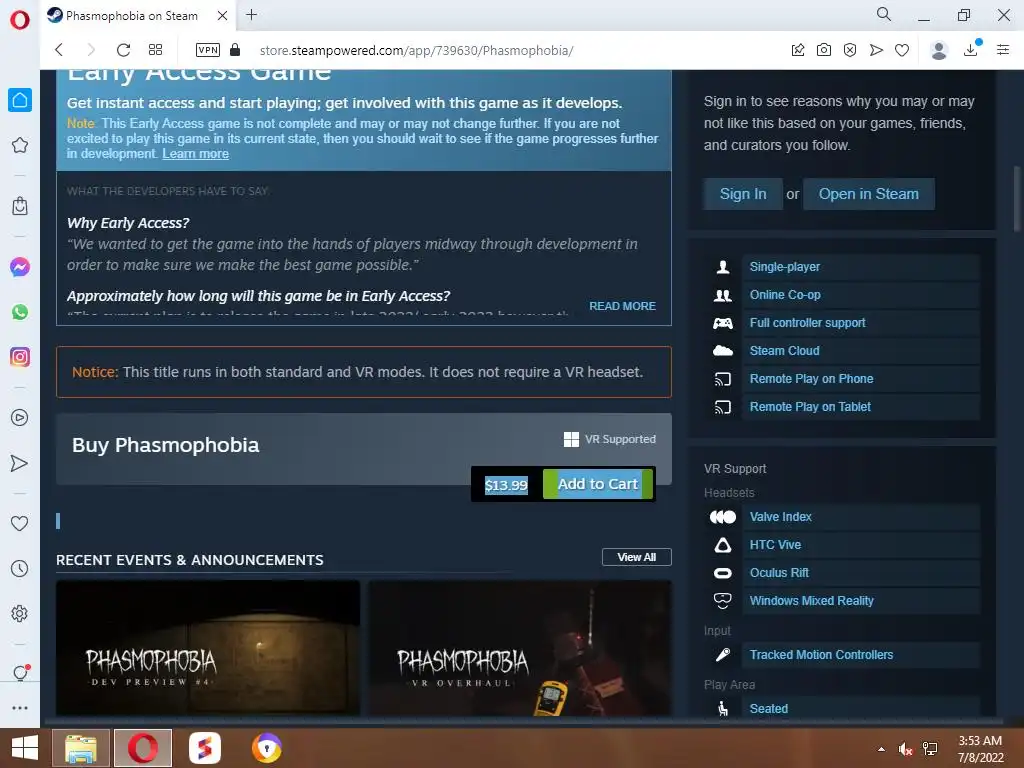Open the ad blocker shield icon
The width and height of the screenshot is (1024, 768).
coord(850,50)
